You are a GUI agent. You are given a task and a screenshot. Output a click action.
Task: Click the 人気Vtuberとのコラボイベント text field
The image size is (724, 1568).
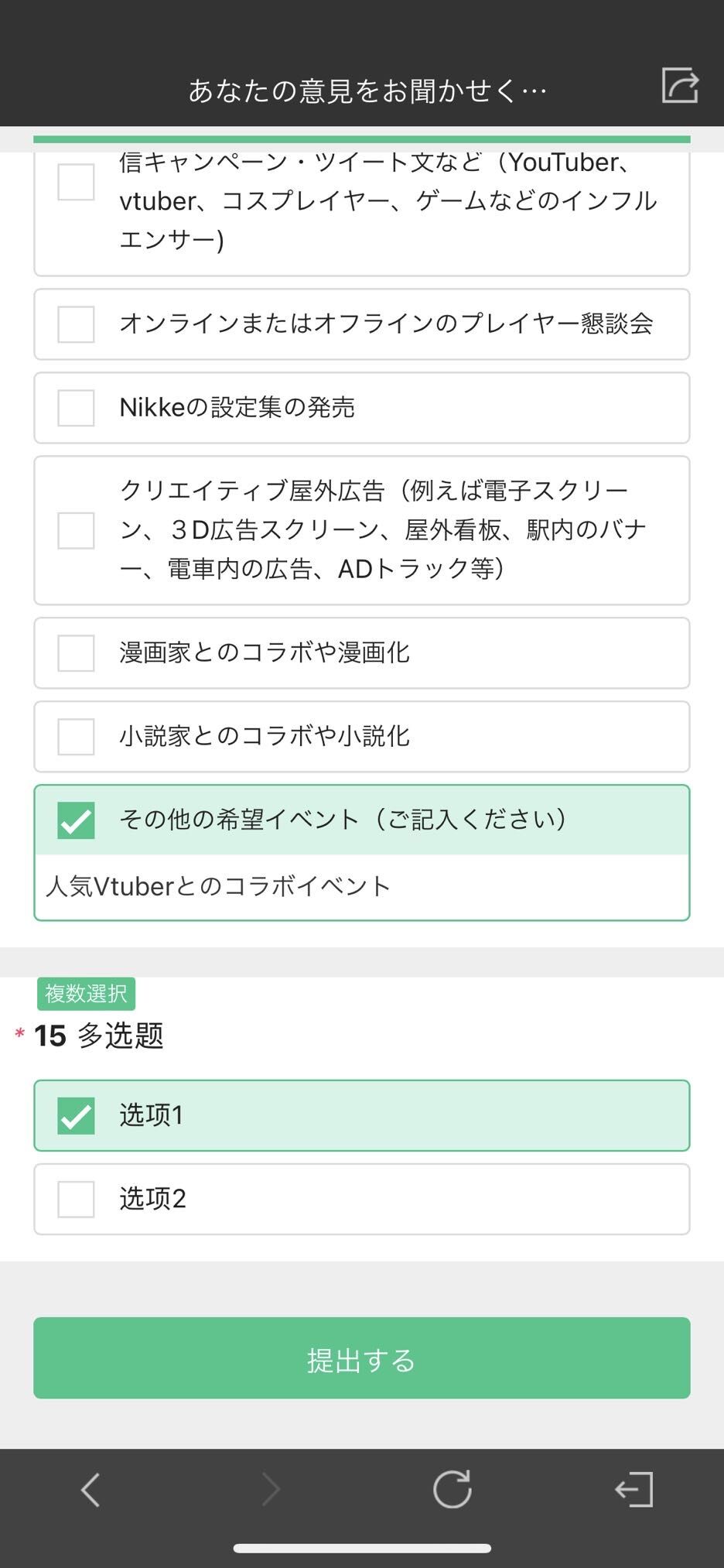point(361,887)
